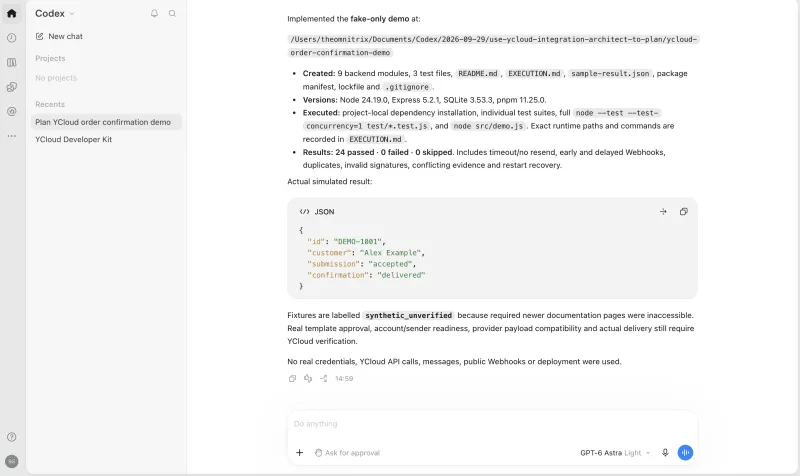Open the three-dots more menu in rail

(x=12, y=136)
